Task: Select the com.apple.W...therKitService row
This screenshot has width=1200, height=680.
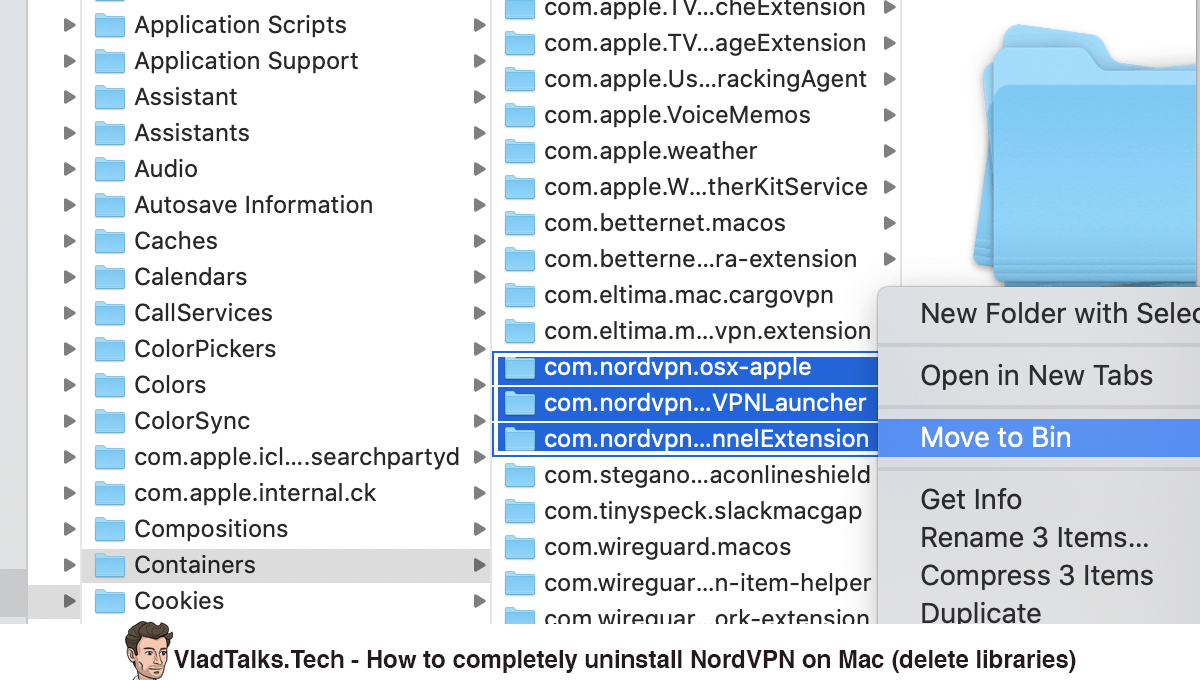Action: [698, 187]
